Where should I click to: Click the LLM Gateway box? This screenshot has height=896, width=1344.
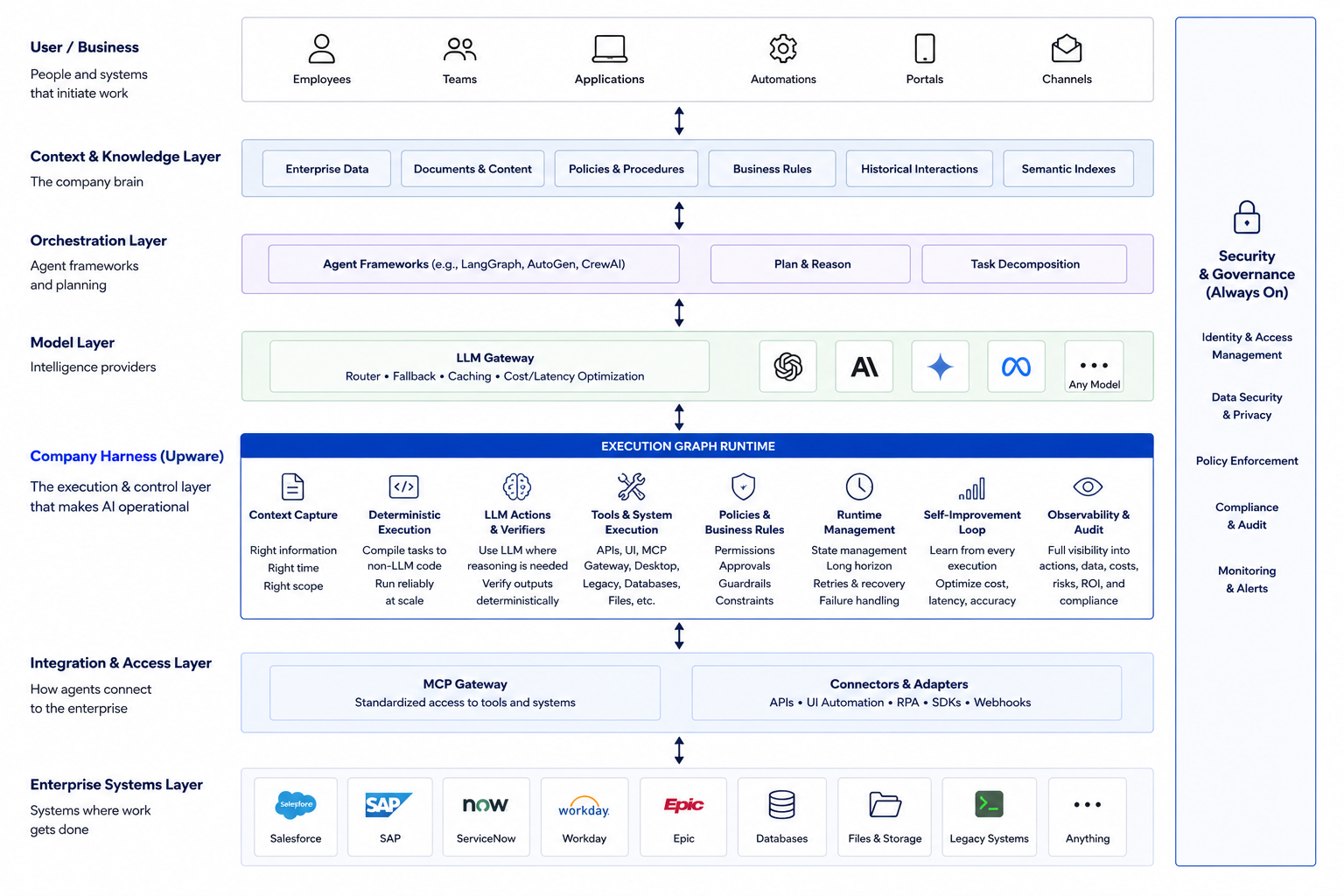coord(490,367)
